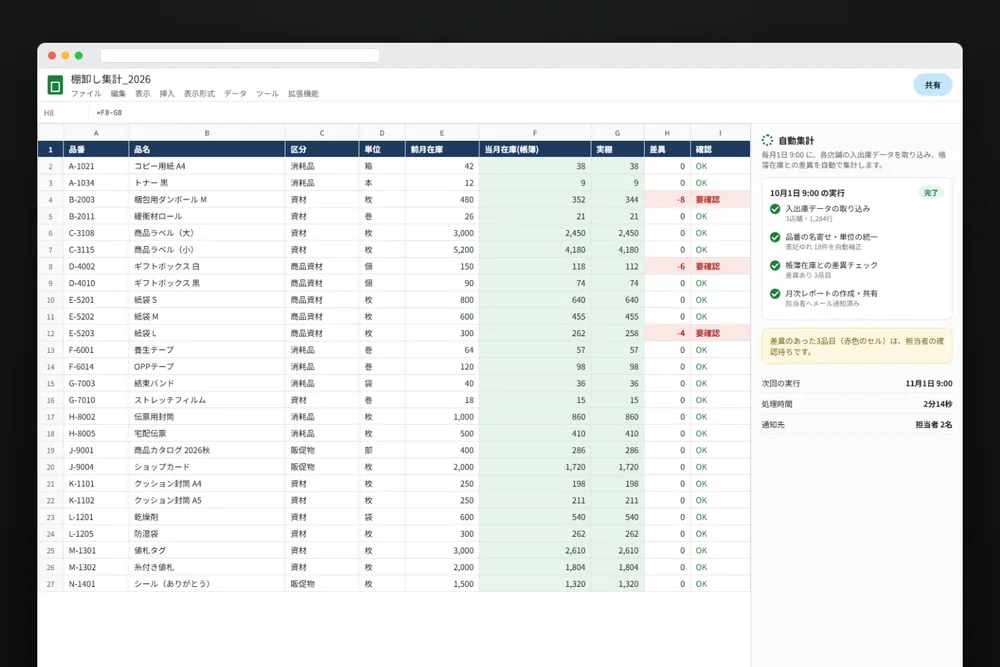The image size is (1000, 667).
Task: Click the ギフトボックス 黒 cell
Action: pyautogui.click(x=207, y=283)
